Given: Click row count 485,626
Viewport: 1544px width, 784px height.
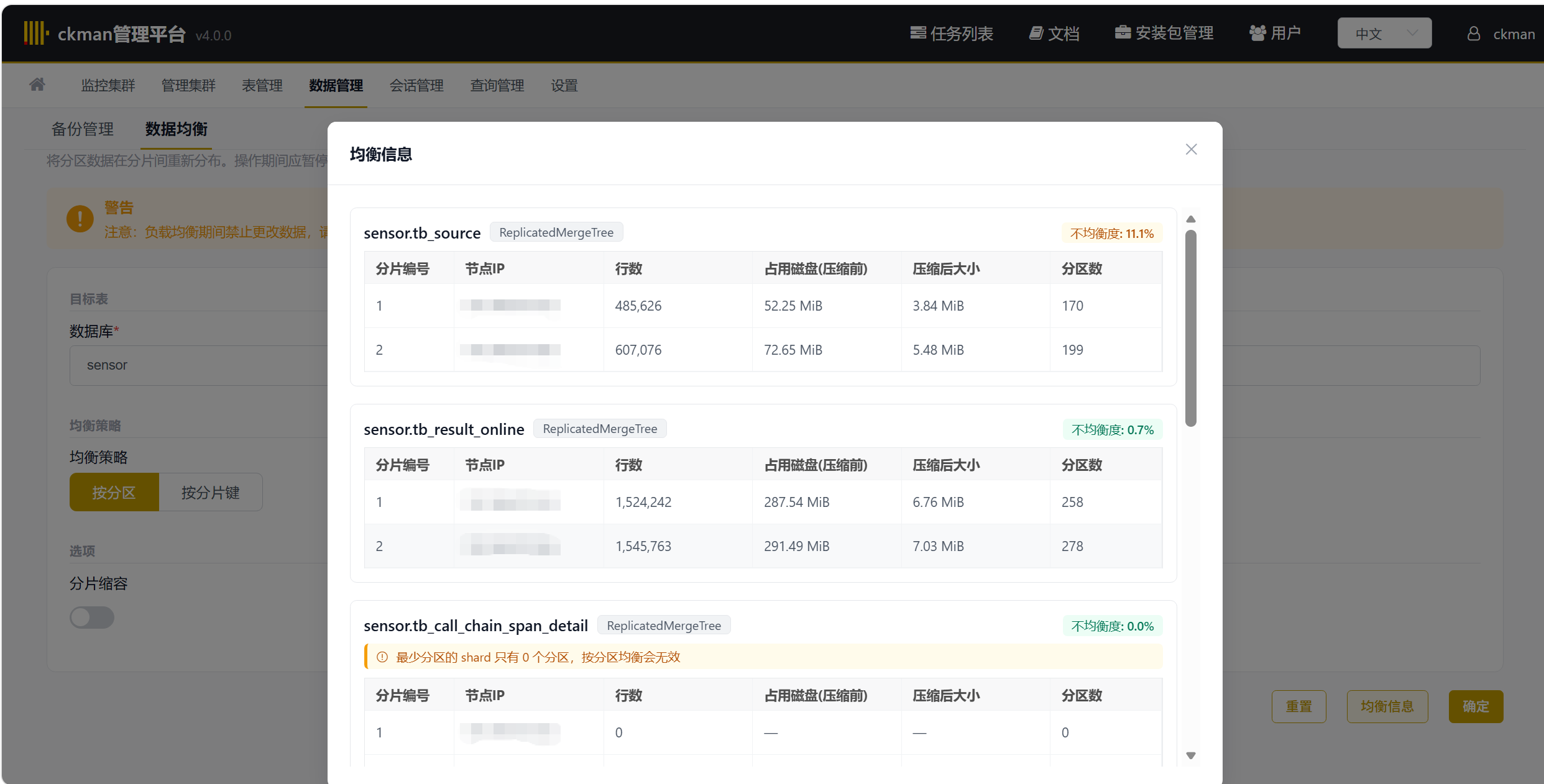Looking at the screenshot, I should pyautogui.click(x=638, y=306).
